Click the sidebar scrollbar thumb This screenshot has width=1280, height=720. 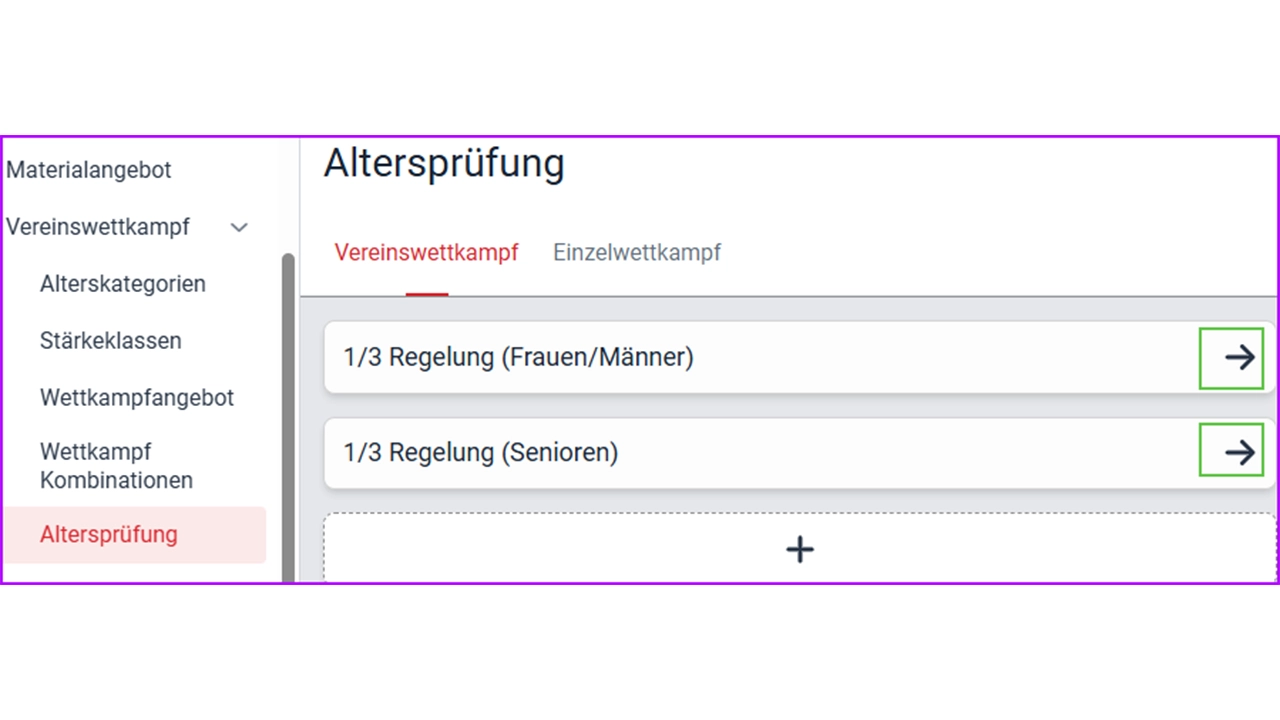tap(288, 417)
